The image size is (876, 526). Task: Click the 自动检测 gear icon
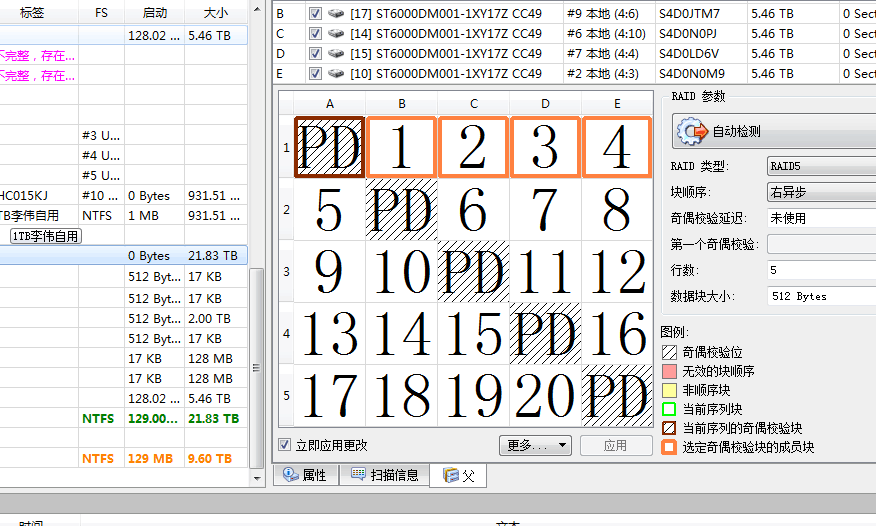(691, 131)
